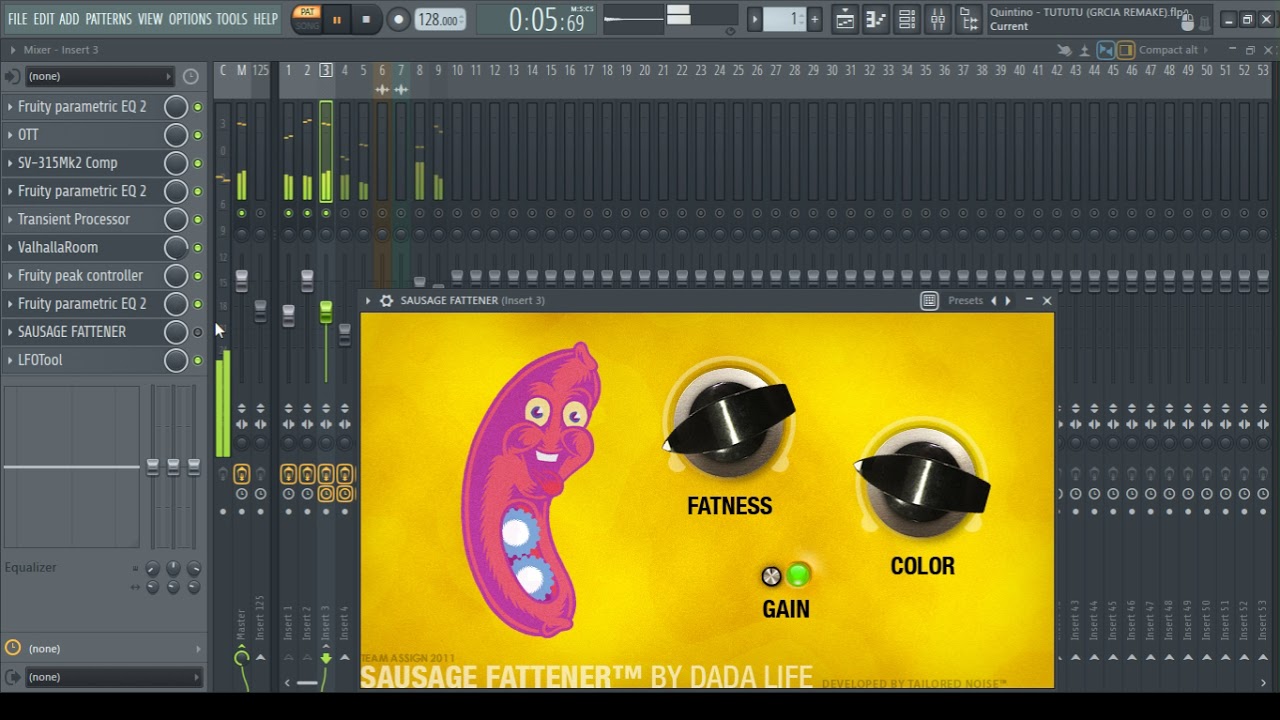This screenshot has height=720, width=1280.
Task: Click the detached/keyboard icon left of Presets
Action: (929, 300)
